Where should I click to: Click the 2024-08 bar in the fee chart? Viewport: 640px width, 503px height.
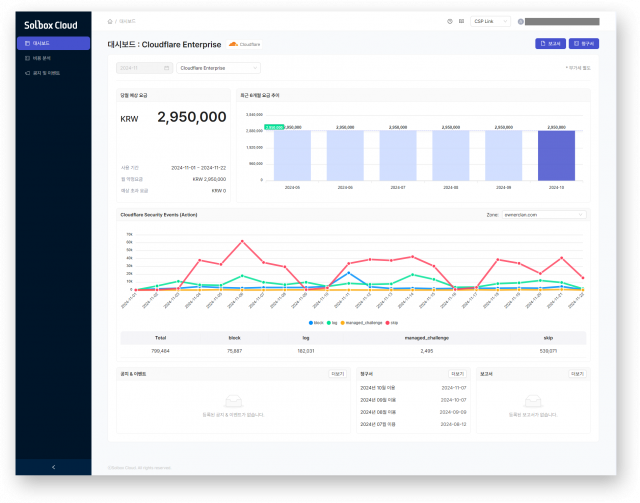(x=451, y=156)
